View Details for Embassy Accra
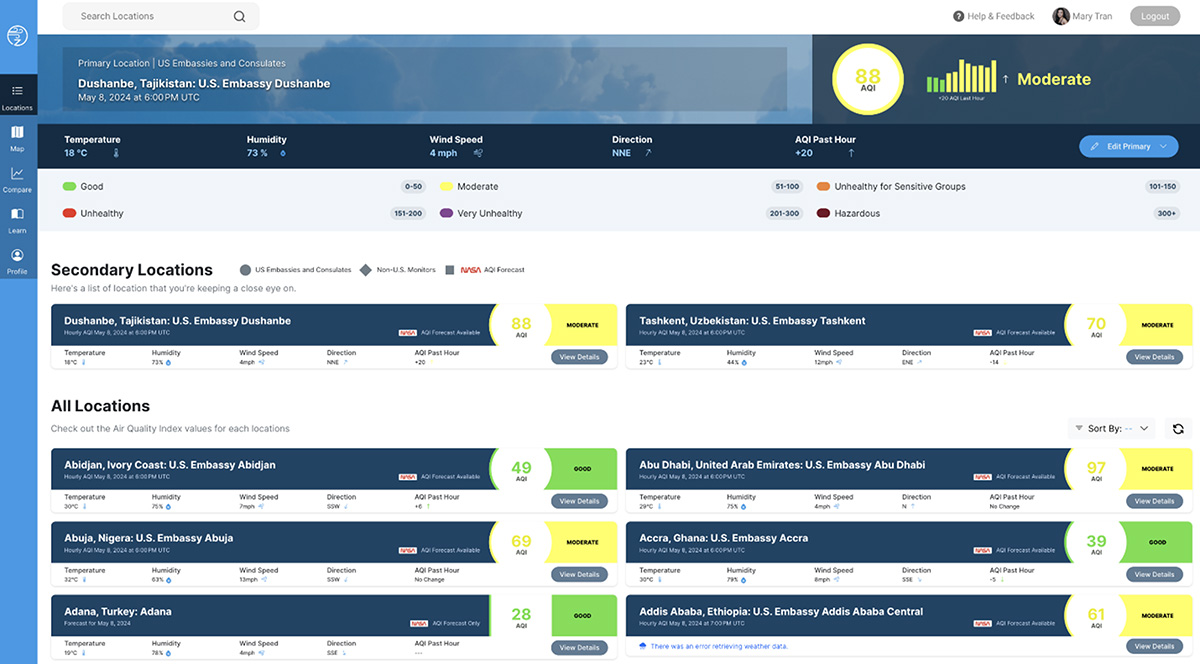1200x664 pixels. pos(1154,574)
